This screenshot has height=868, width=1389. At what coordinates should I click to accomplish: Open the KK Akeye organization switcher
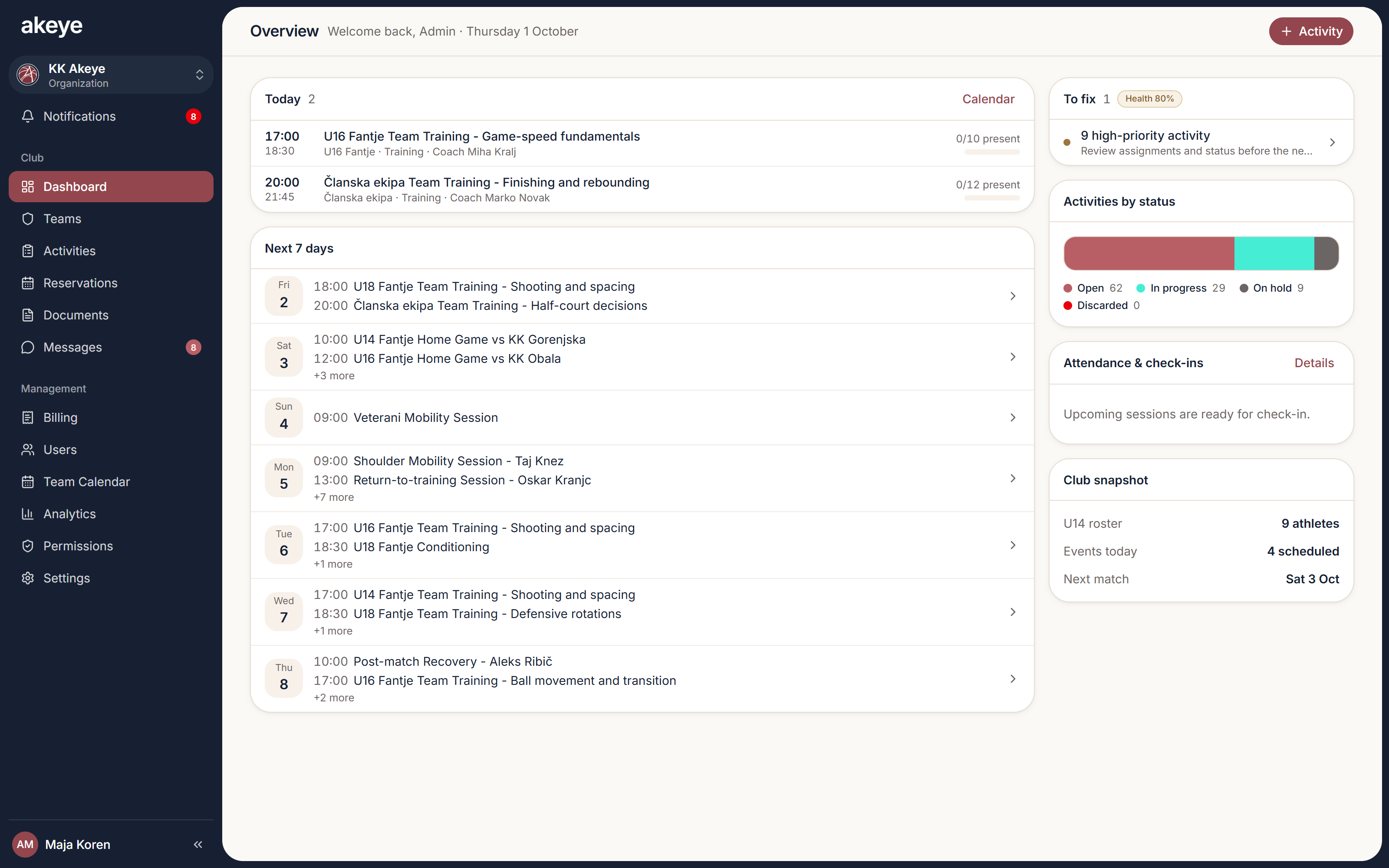click(111, 75)
